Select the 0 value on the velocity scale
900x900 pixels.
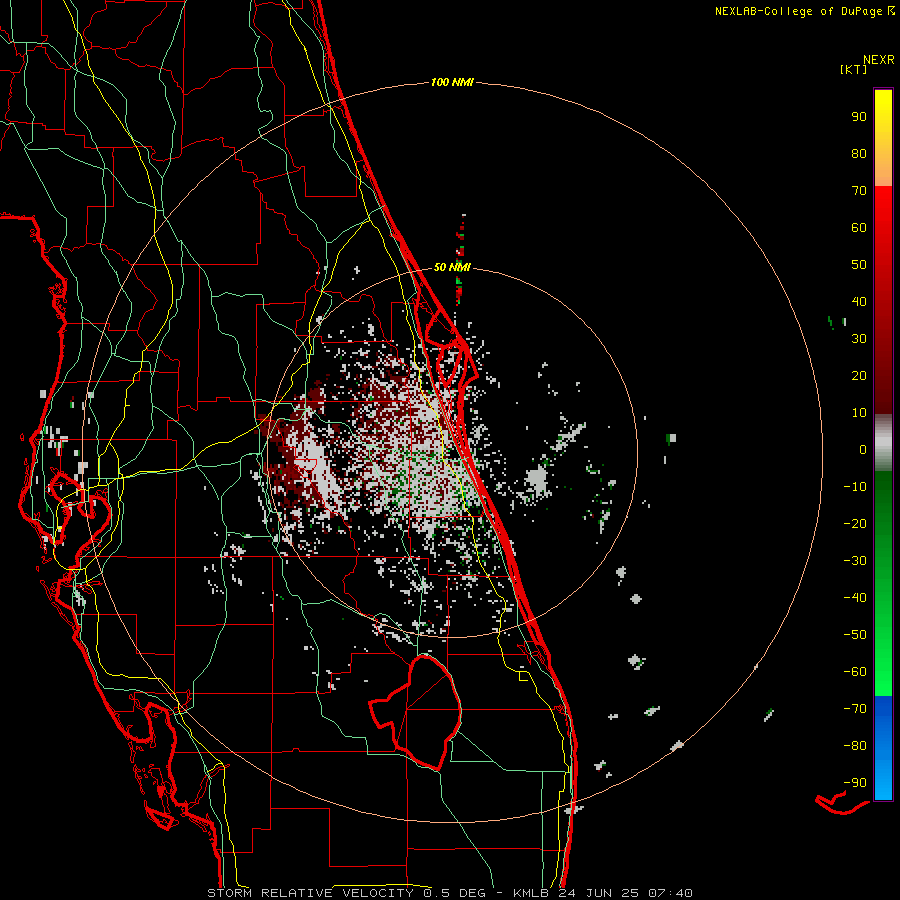(x=863, y=450)
